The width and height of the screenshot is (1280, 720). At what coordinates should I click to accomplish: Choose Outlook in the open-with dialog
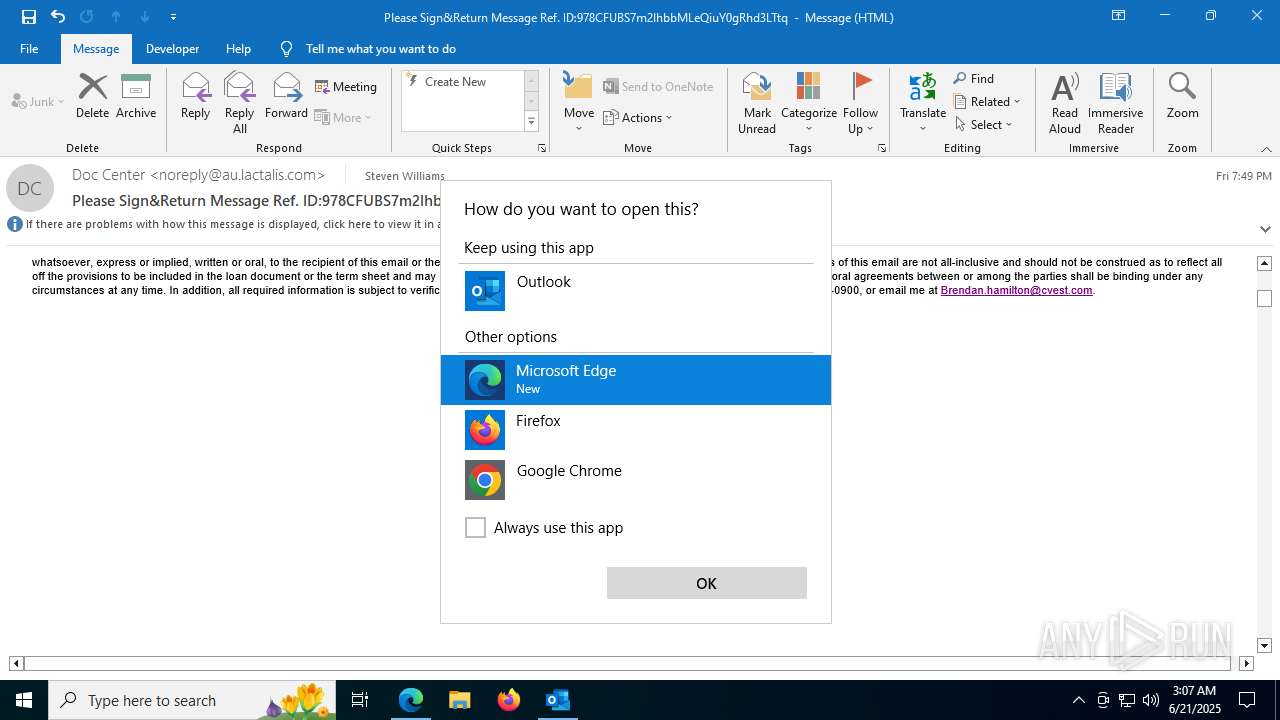pyautogui.click(x=636, y=291)
